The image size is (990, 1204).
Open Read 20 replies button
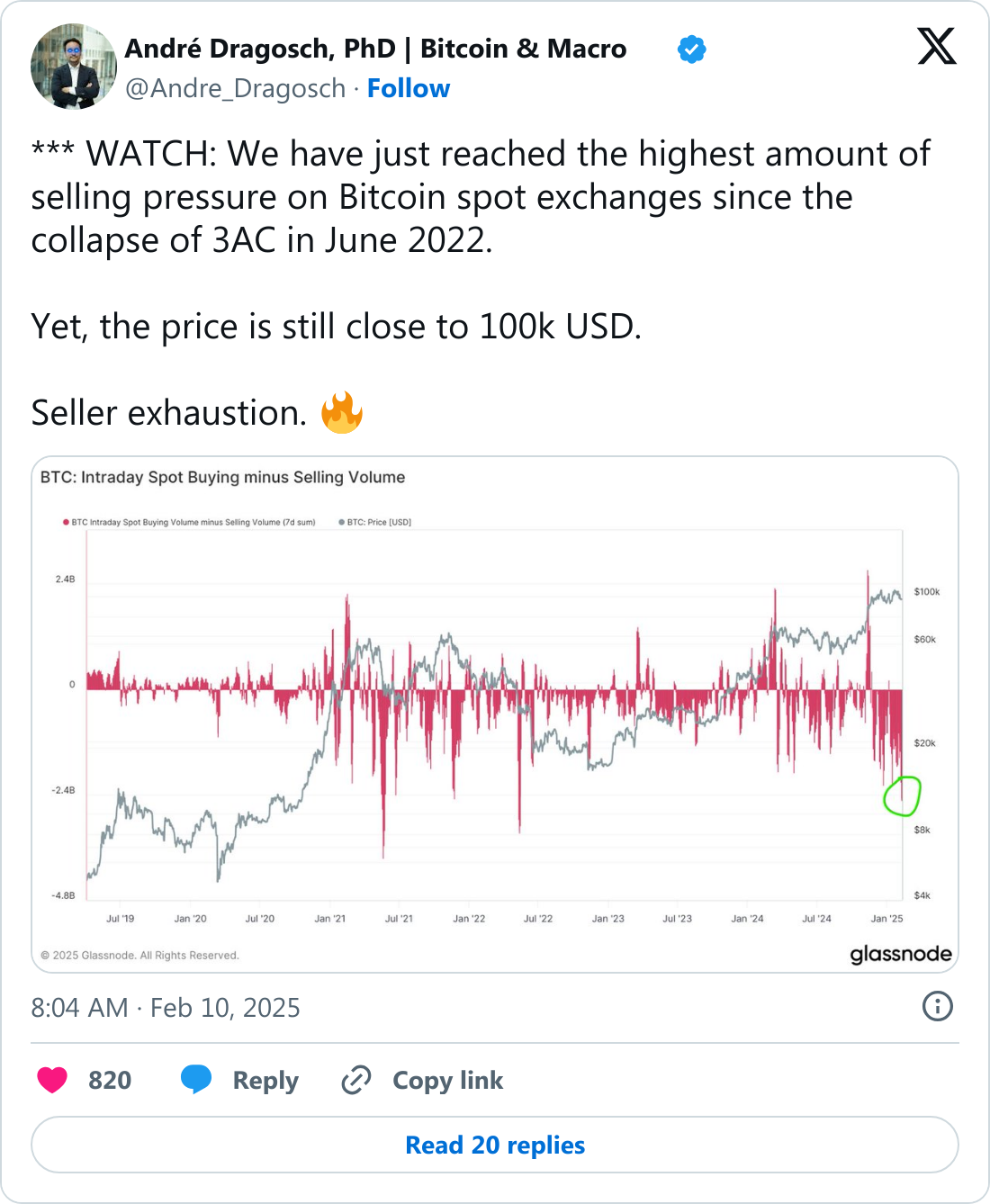495,1145
